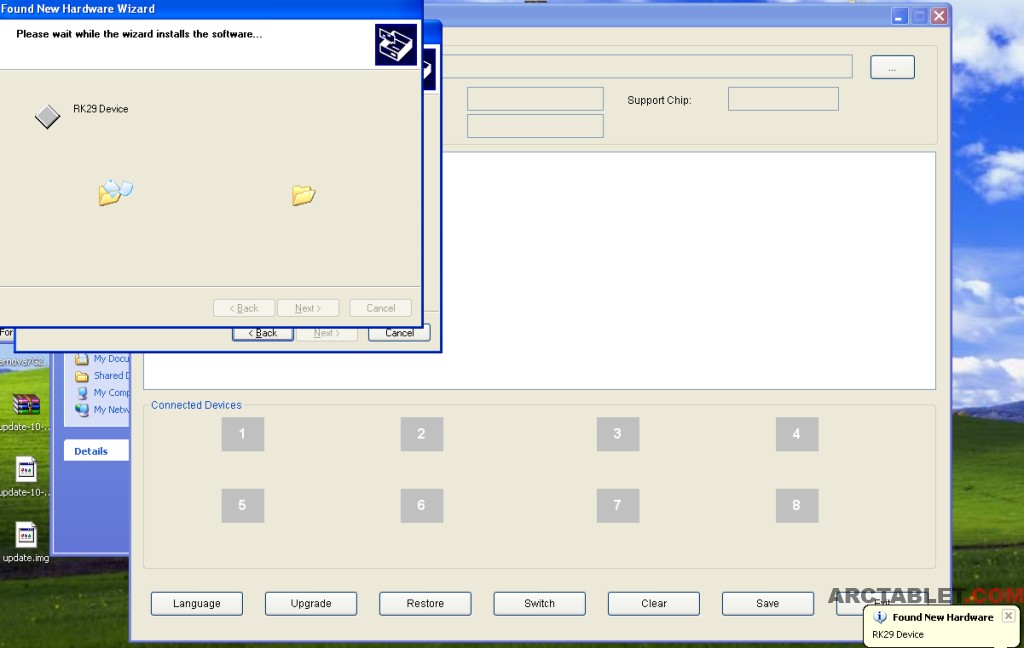Select connected device slot 3
The image size is (1024, 648).
(618, 434)
